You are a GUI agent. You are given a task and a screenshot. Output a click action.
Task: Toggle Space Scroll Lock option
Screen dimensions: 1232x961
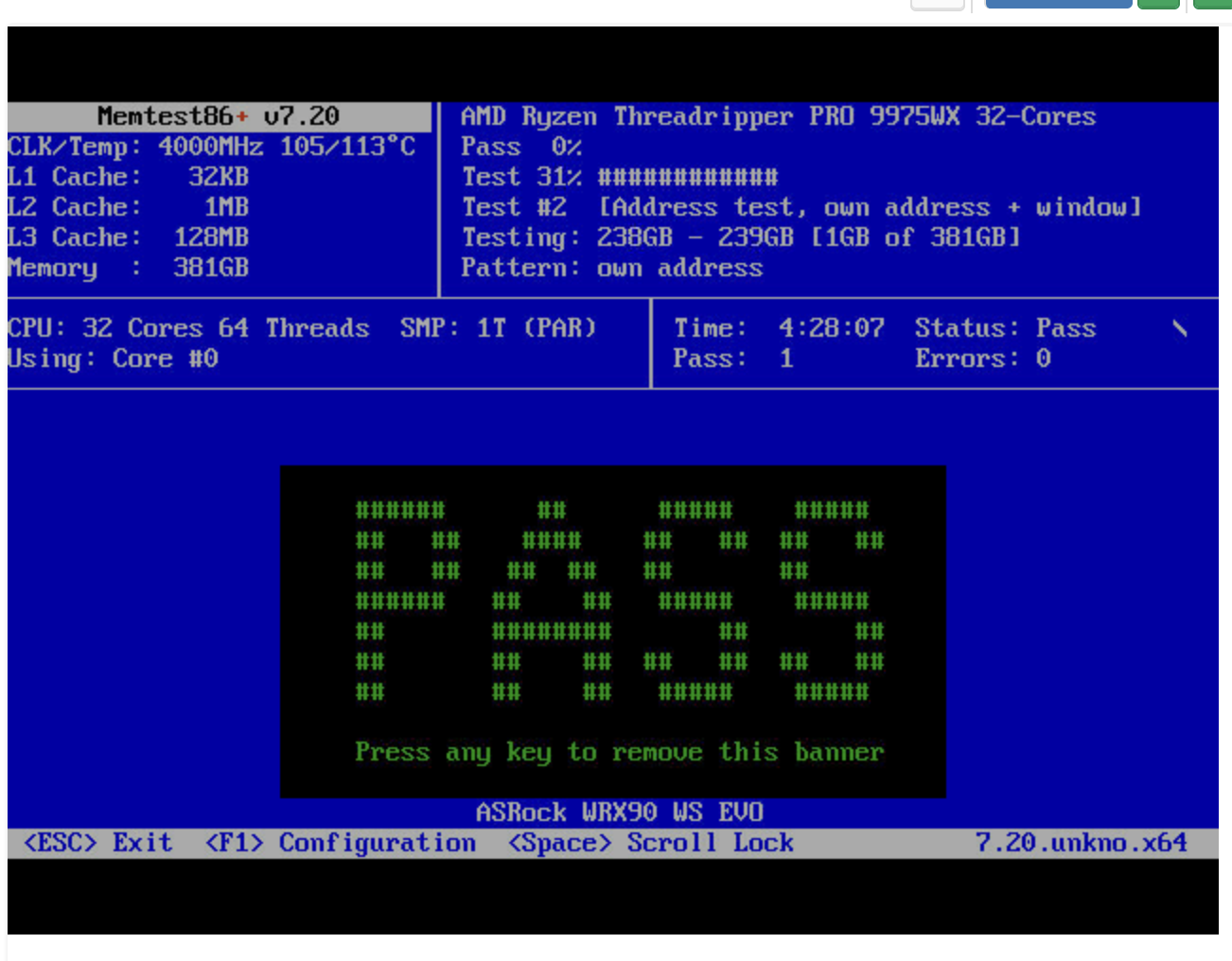point(650,843)
